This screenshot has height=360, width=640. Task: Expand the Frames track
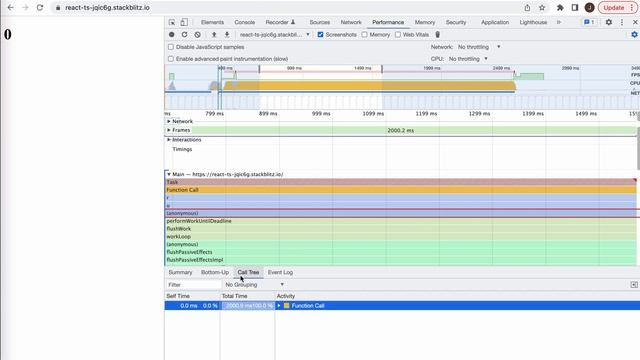pos(169,130)
